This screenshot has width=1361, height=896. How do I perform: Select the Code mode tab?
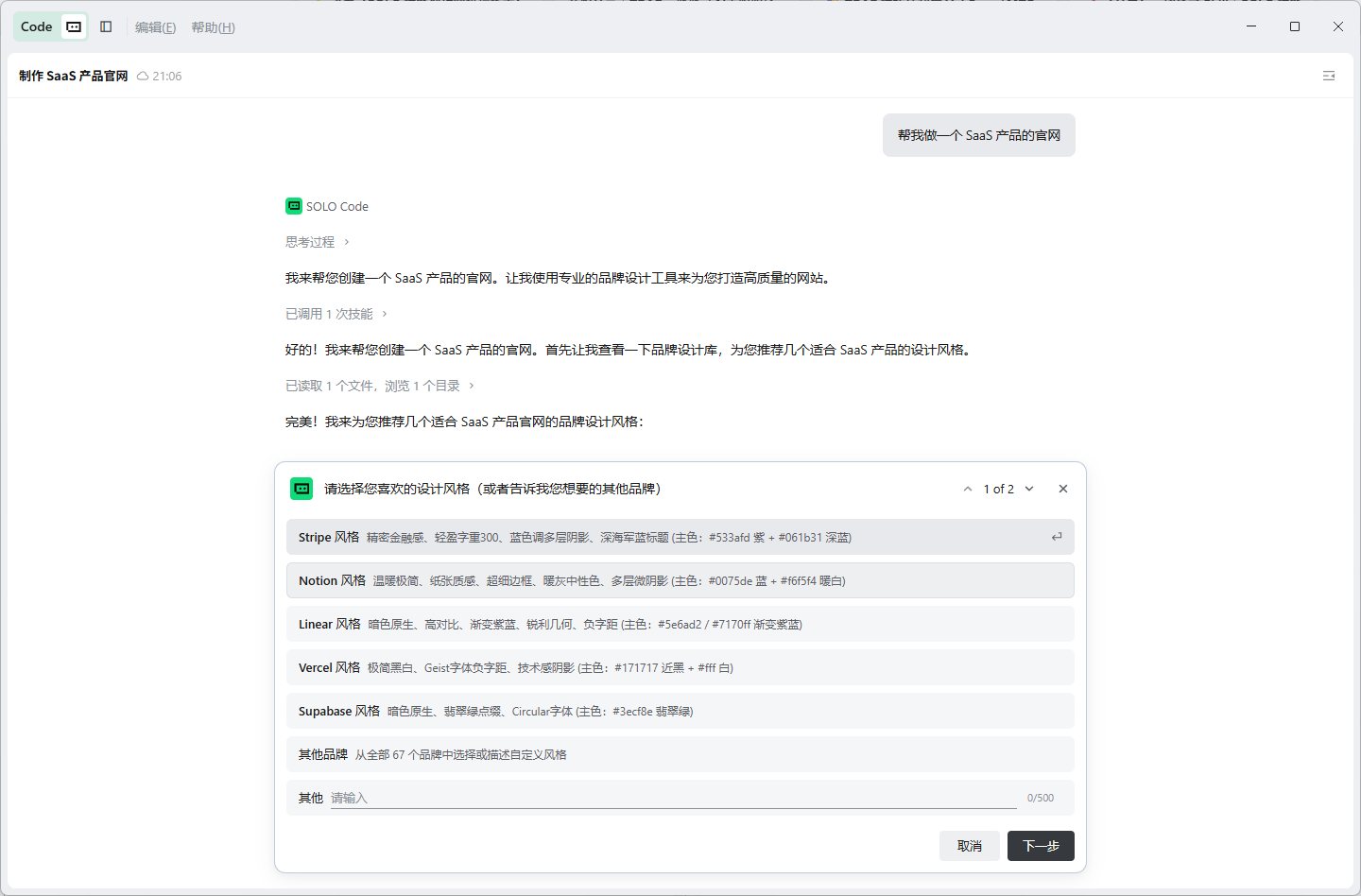(x=37, y=26)
